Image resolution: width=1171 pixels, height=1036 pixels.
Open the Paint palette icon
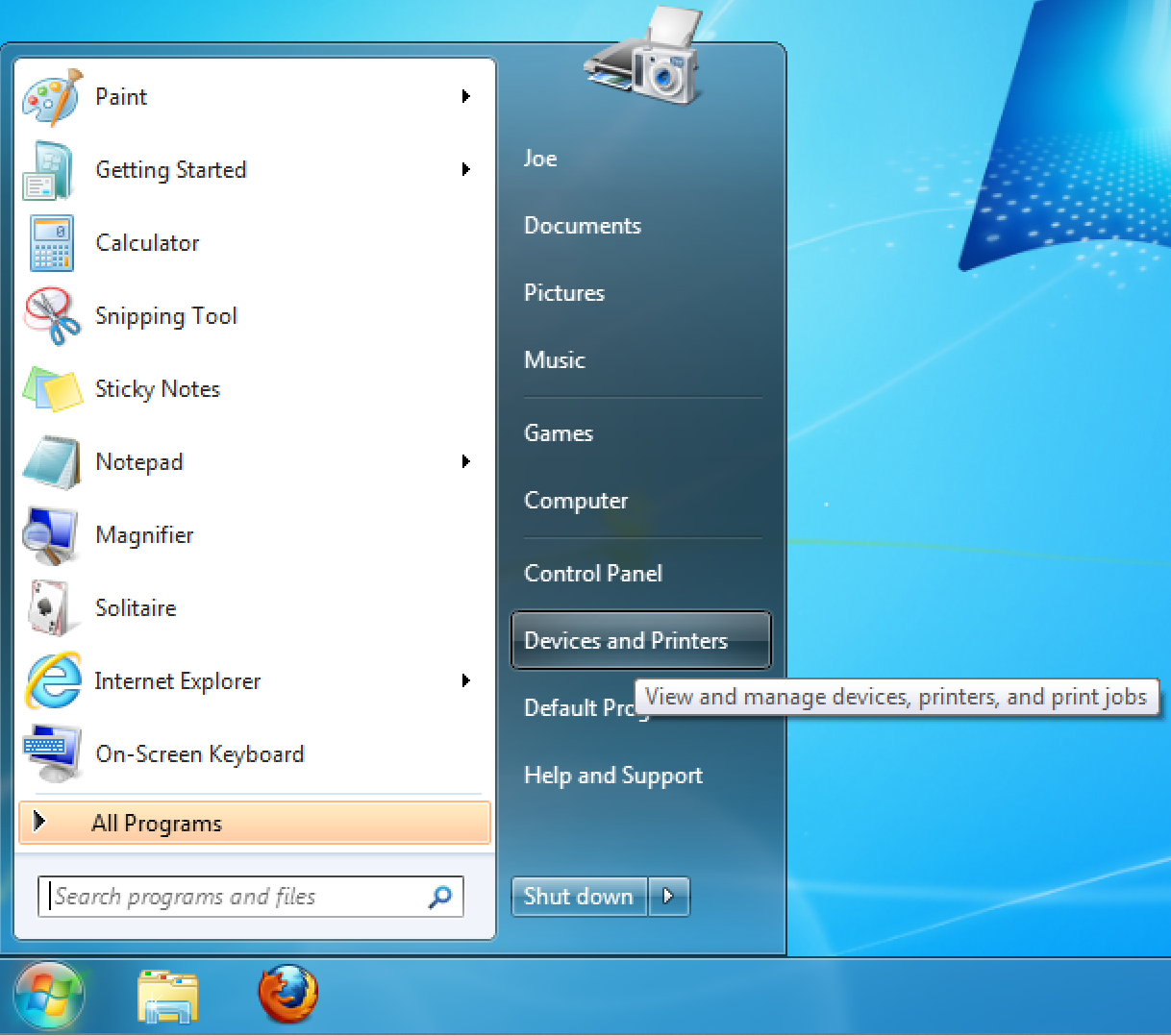pyautogui.click(x=53, y=97)
